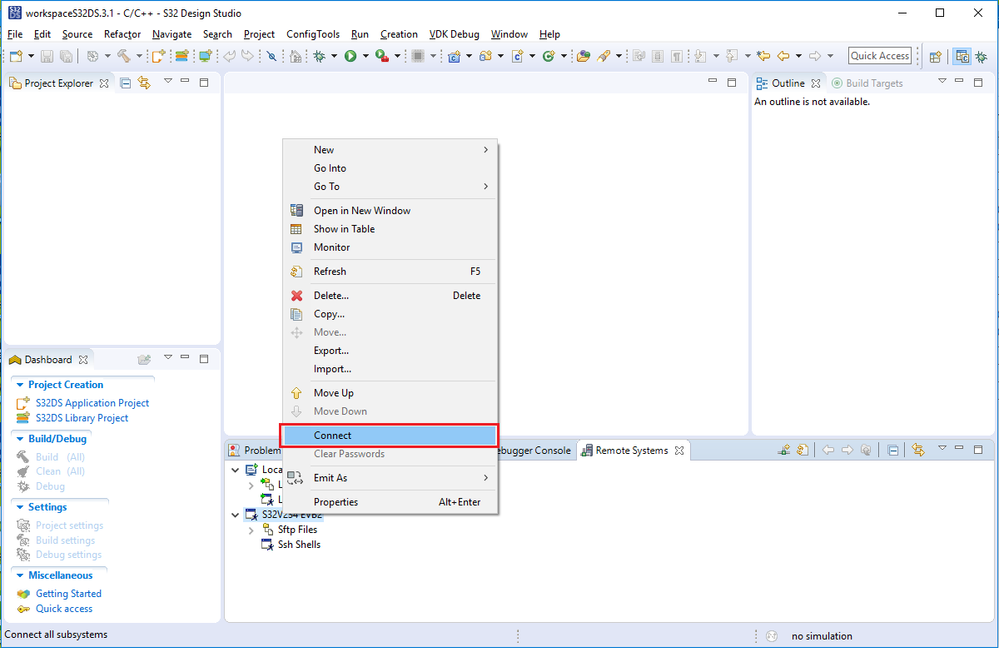Open the Getting Started link
The image size is (999, 648).
coord(68,594)
